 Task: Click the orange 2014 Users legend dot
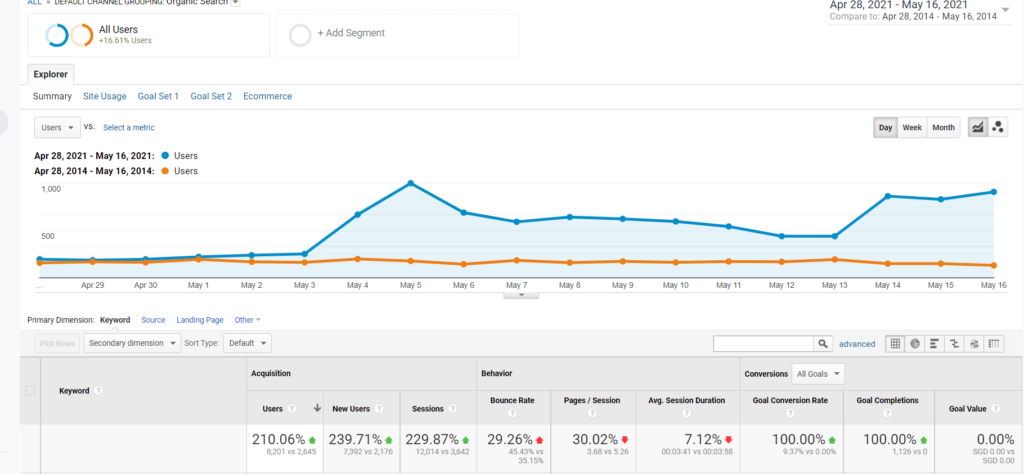click(x=165, y=171)
